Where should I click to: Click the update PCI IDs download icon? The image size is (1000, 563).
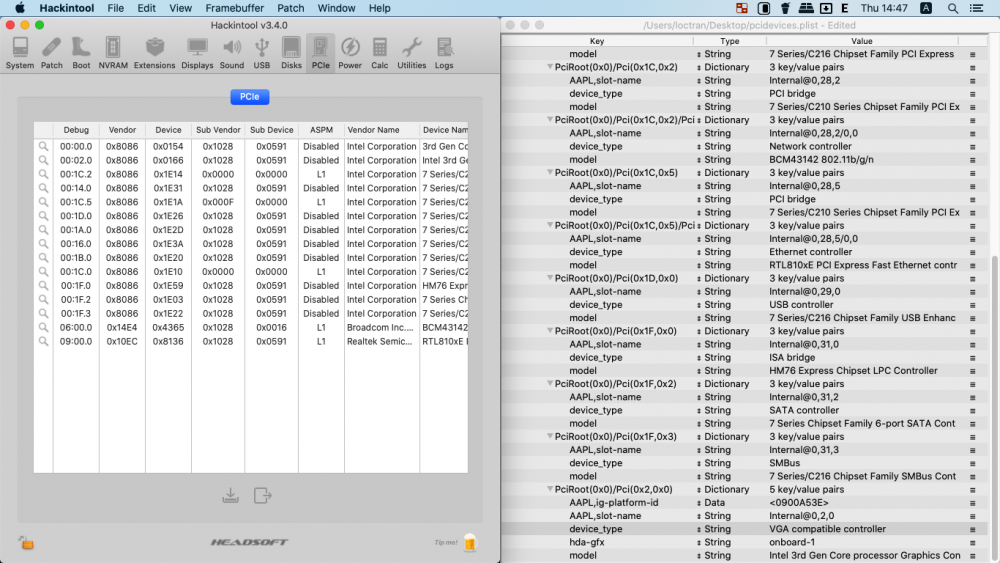pos(230,495)
